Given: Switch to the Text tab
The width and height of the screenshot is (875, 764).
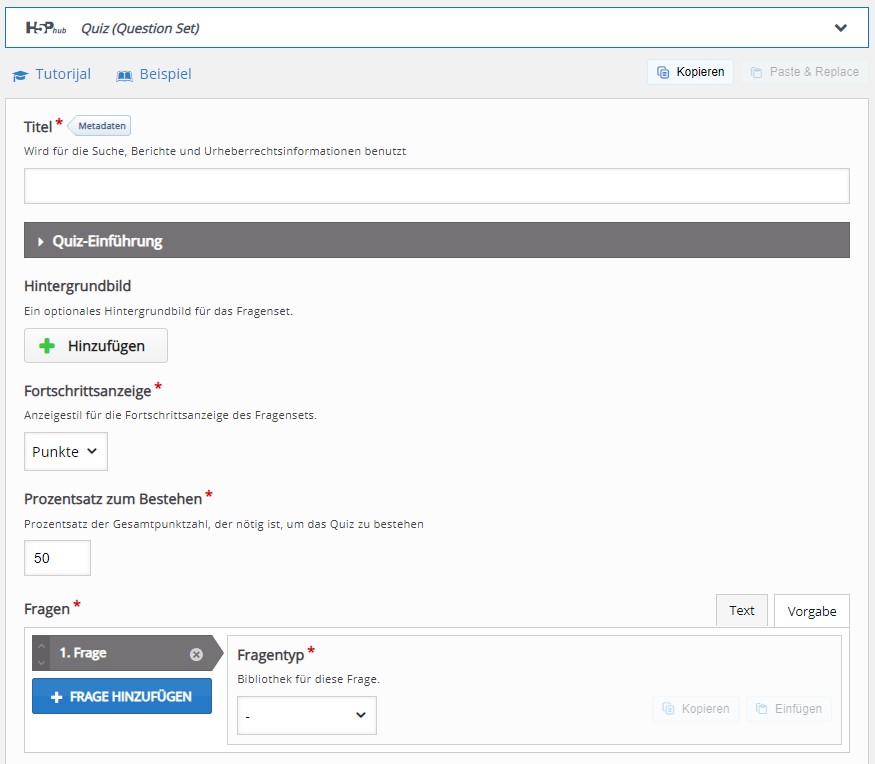Looking at the screenshot, I should pyautogui.click(x=742, y=611).
